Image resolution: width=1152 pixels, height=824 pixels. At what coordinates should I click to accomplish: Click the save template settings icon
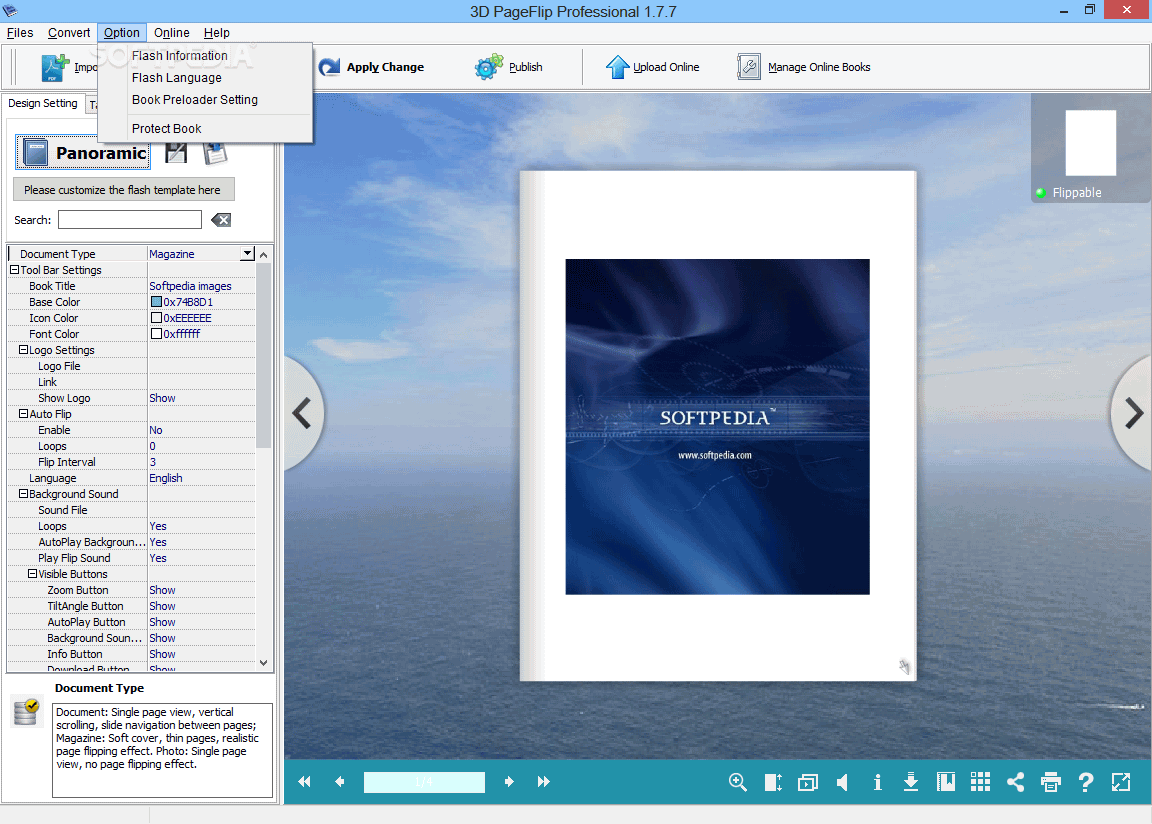pos(176,153)
